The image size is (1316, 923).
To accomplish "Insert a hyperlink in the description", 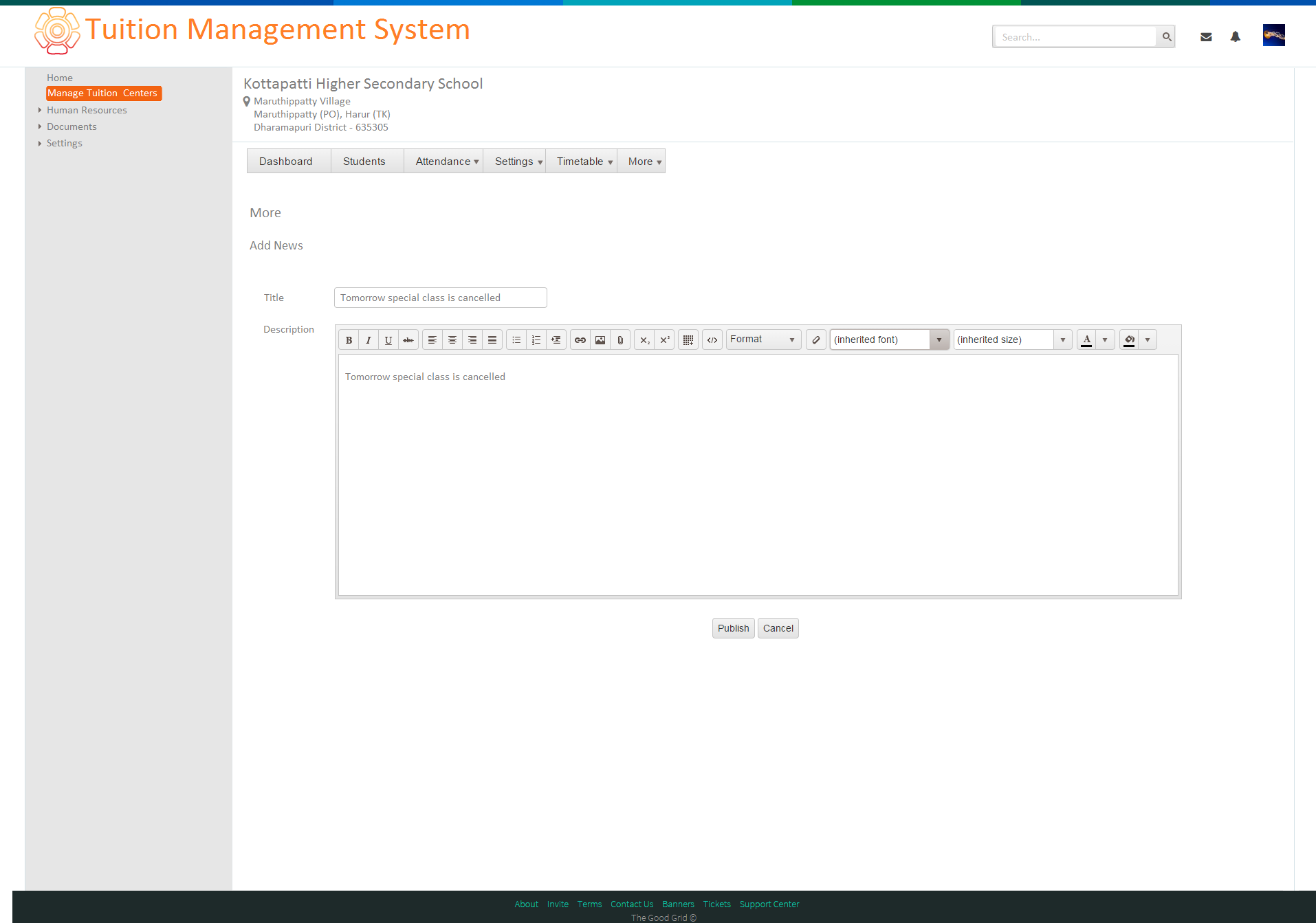I will pyautogui.click(x=580, y=340).
